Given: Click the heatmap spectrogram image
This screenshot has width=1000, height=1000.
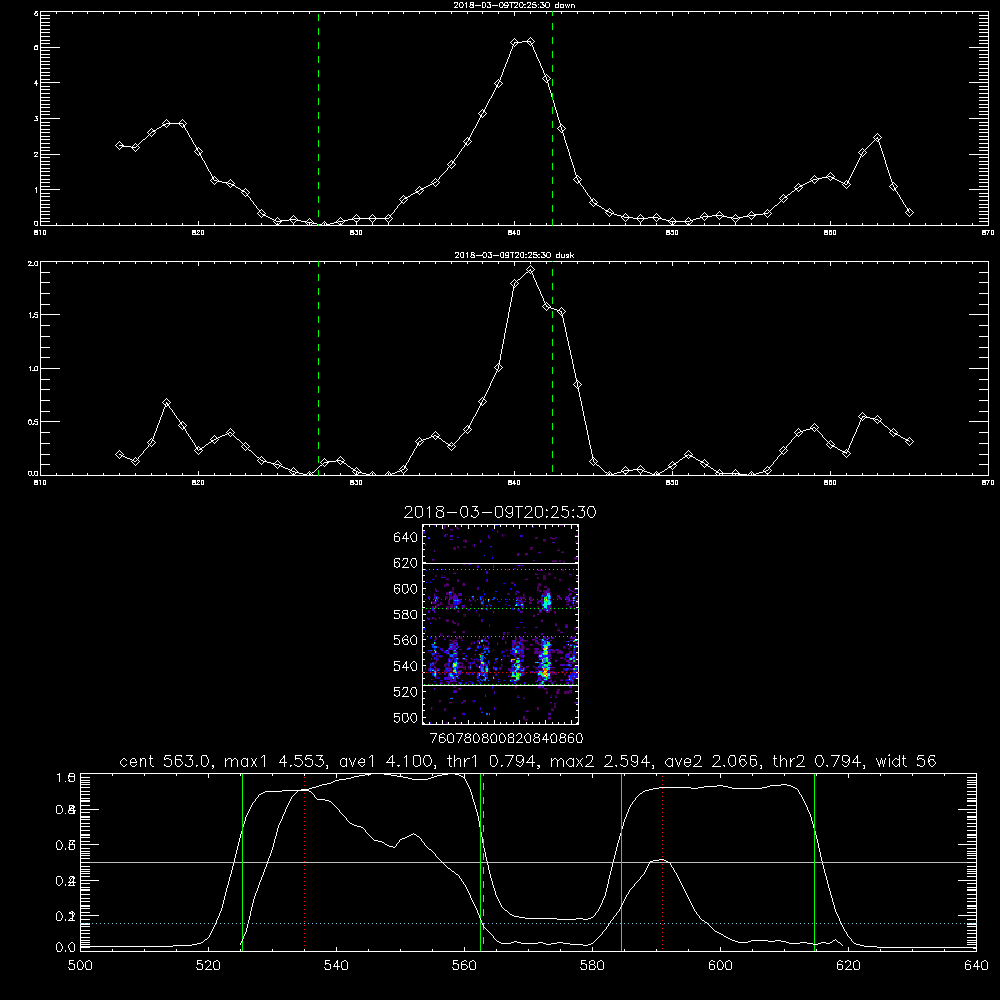Looking at the screenshot, I should click(x=501, y=624).
